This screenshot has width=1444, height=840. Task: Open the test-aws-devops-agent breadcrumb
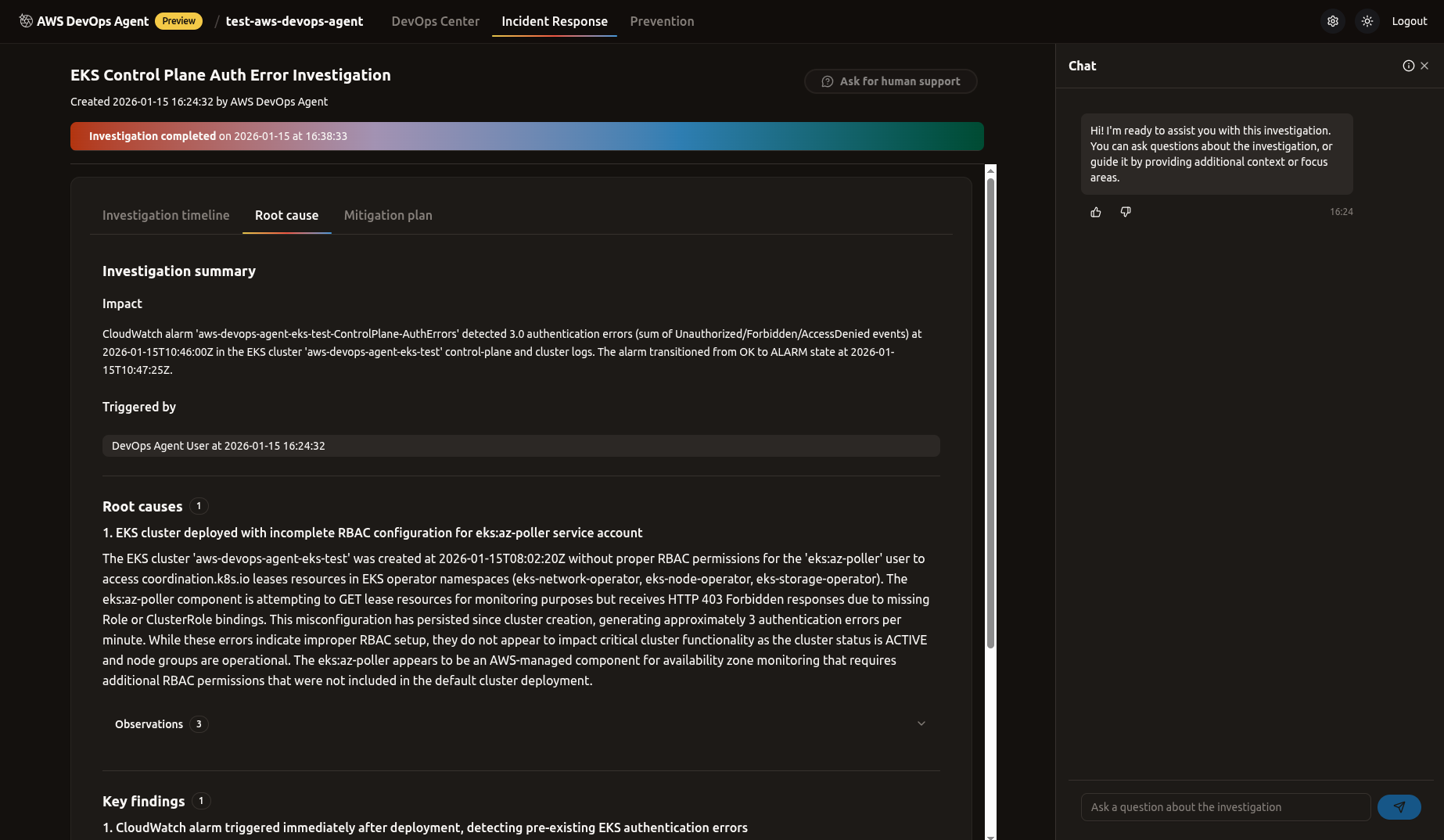pyautogui.click(x=294, y=21)
